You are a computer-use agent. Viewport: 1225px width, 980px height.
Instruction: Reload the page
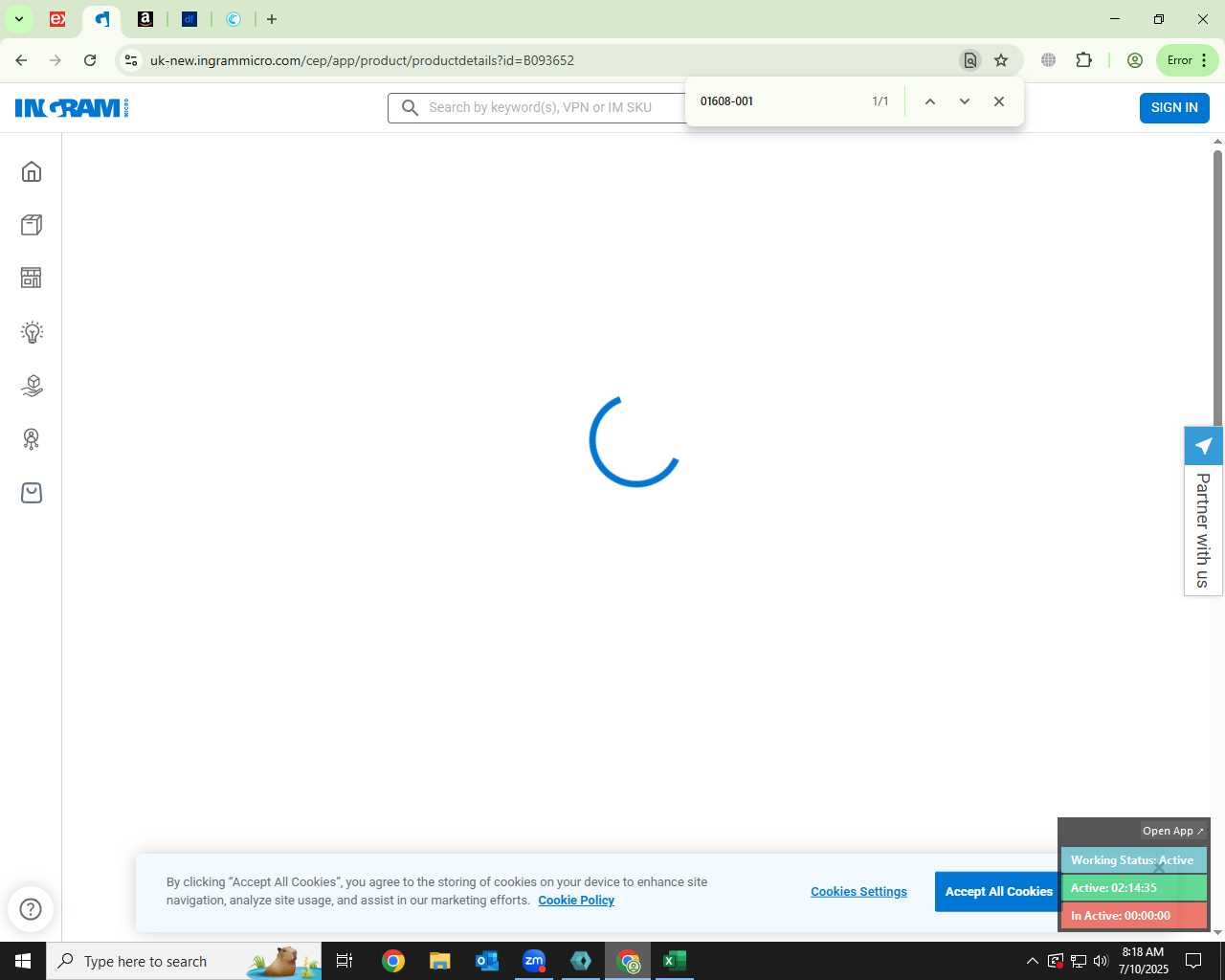(90, 60)
